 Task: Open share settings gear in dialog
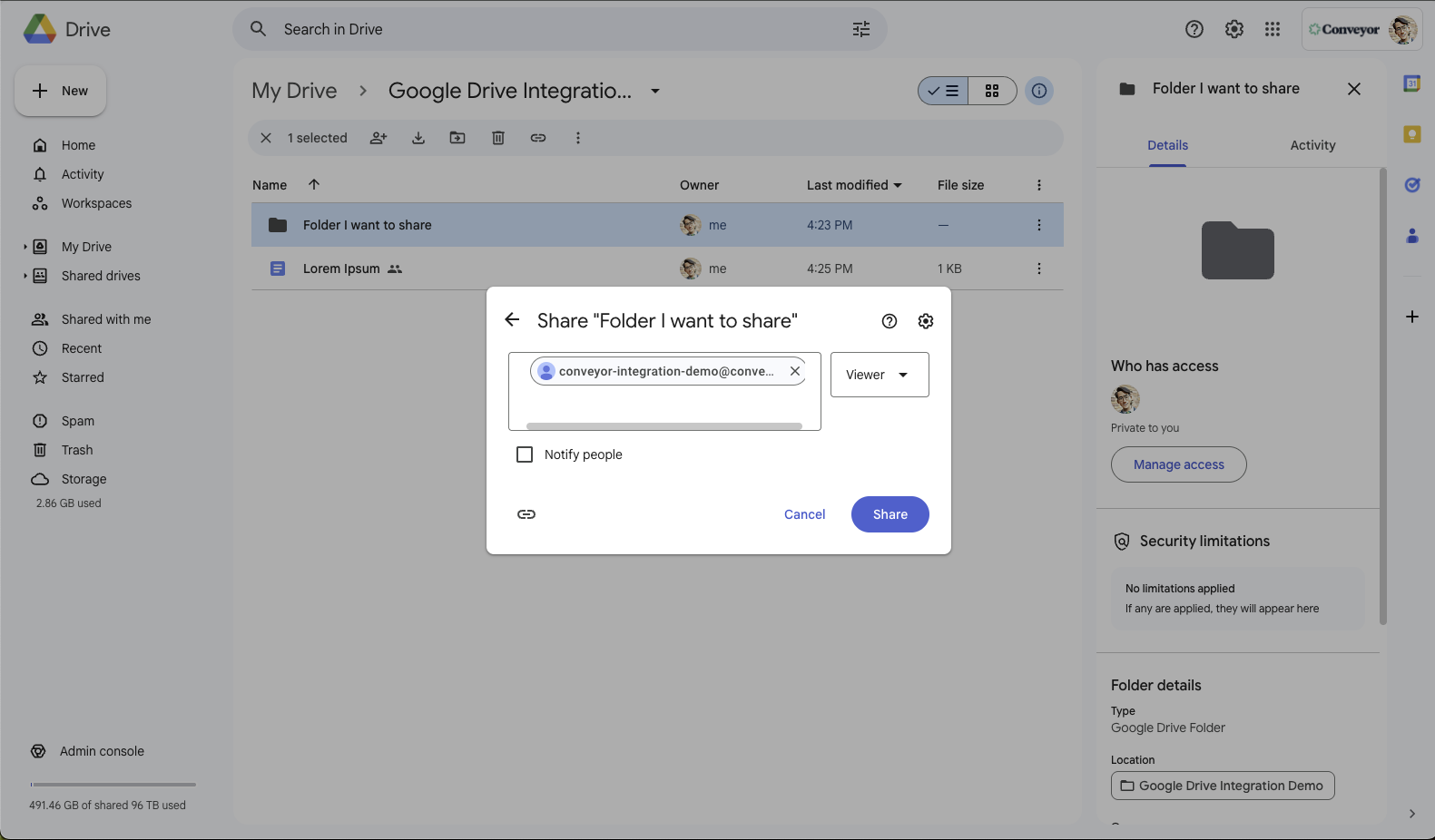pos(926,321)
